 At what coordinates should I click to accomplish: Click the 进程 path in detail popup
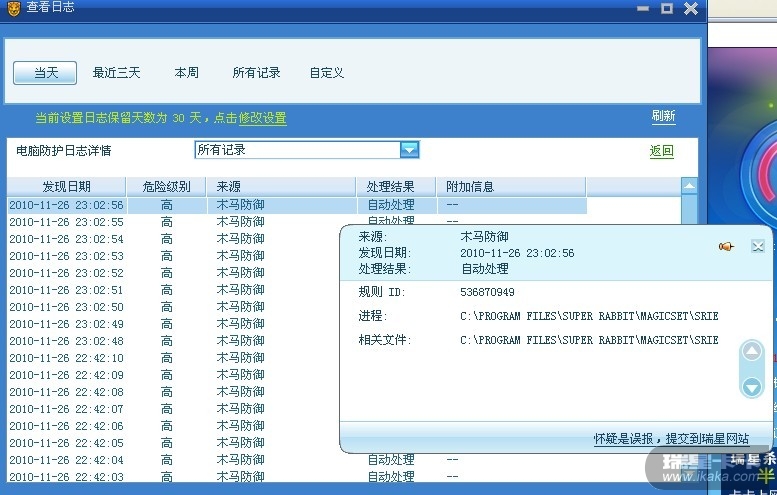[589, 316]
